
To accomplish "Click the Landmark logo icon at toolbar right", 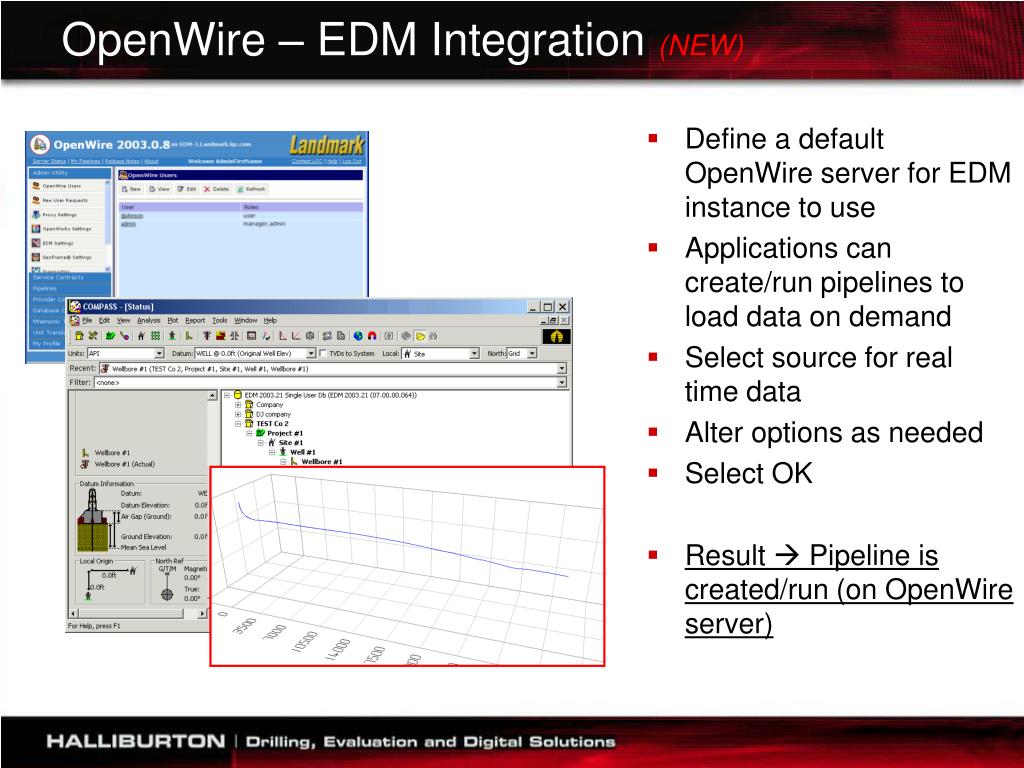I will click(x=556, y=336).
